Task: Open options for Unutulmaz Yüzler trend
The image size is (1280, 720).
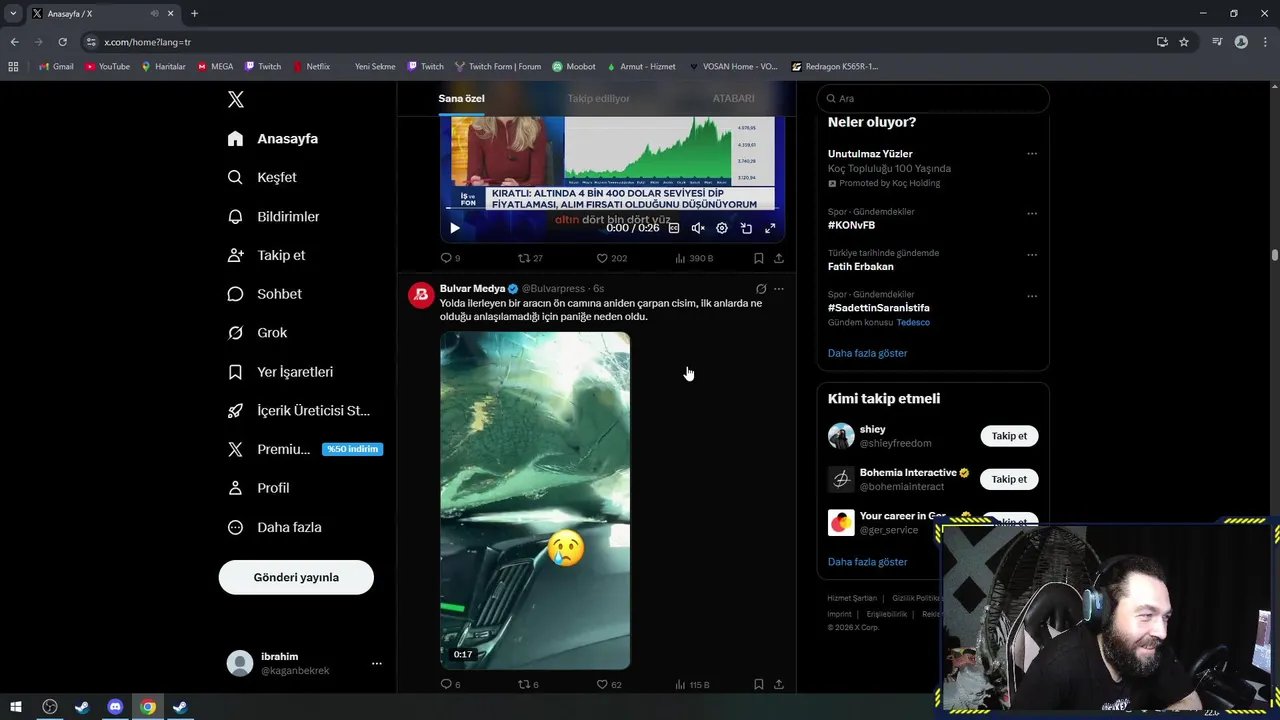Action: point(1032,154)
